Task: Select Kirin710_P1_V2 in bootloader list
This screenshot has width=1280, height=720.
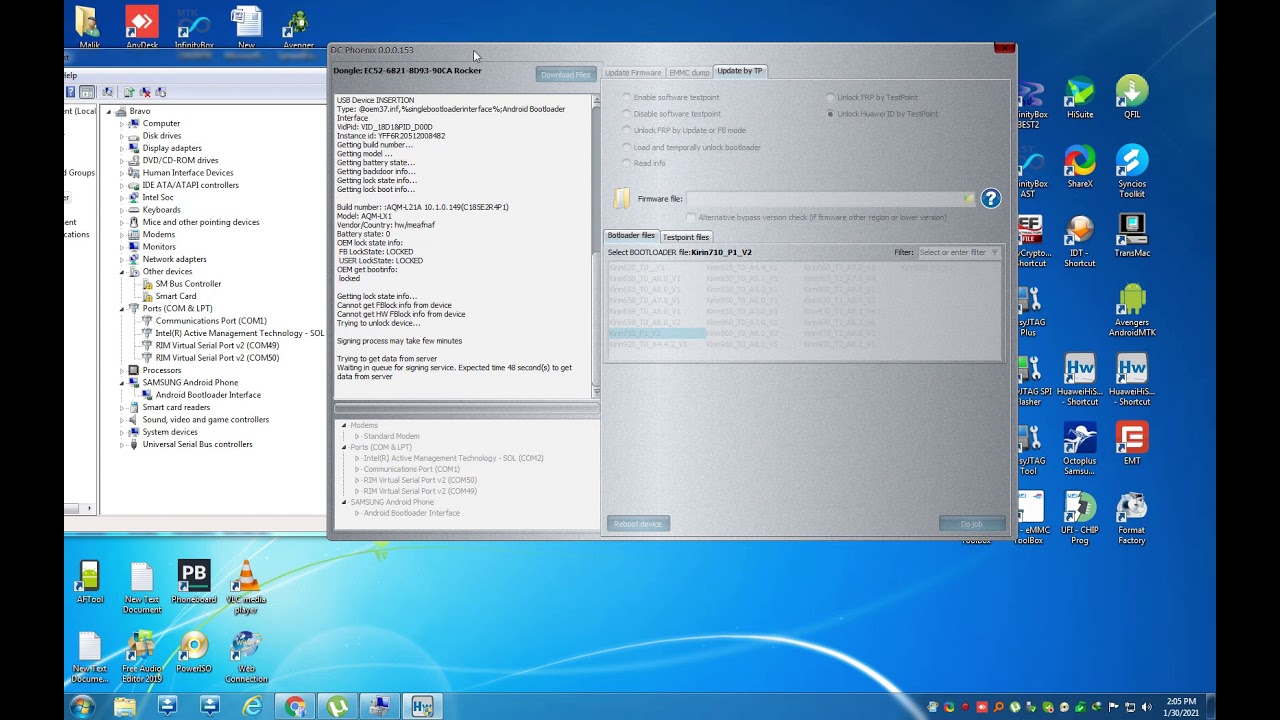Action: click(656, 333)
